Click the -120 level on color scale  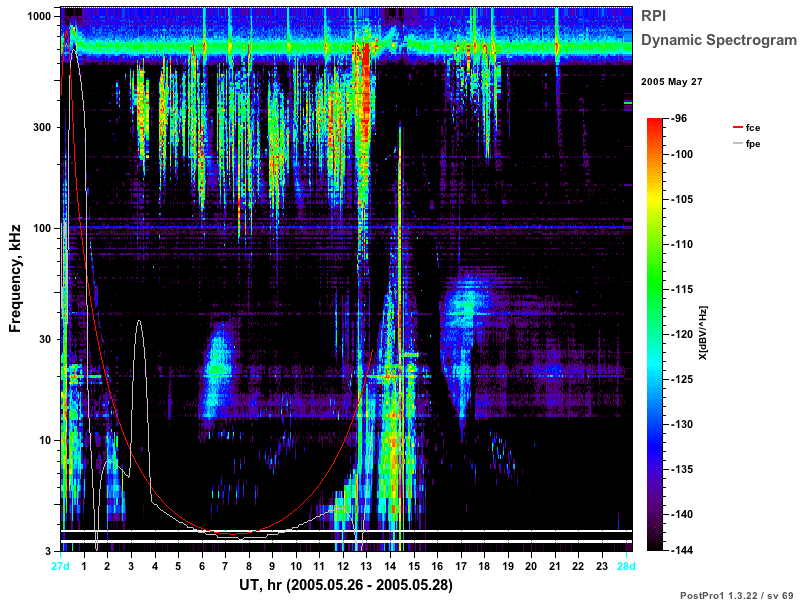click(x=681, y=334)
